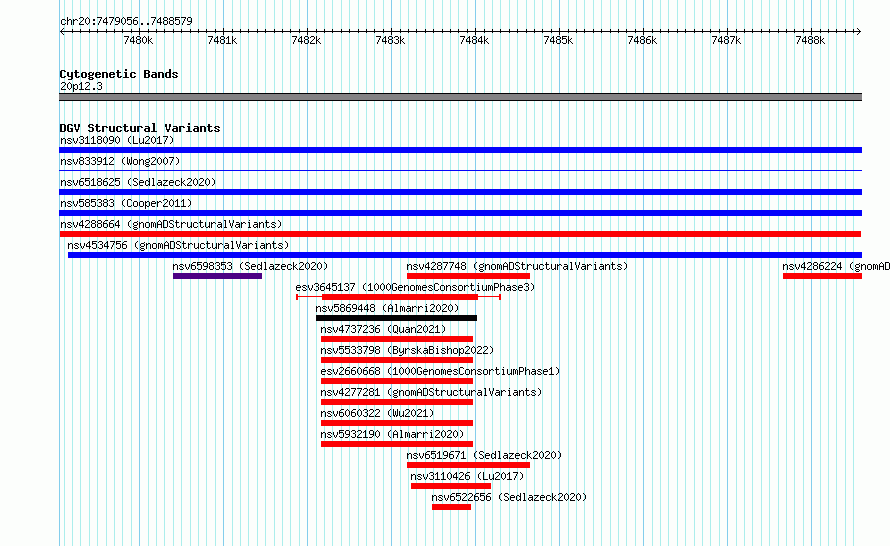Select the blue bar under nsv3118090
This screenshot has width=890, height=546.
coord(460,150)
